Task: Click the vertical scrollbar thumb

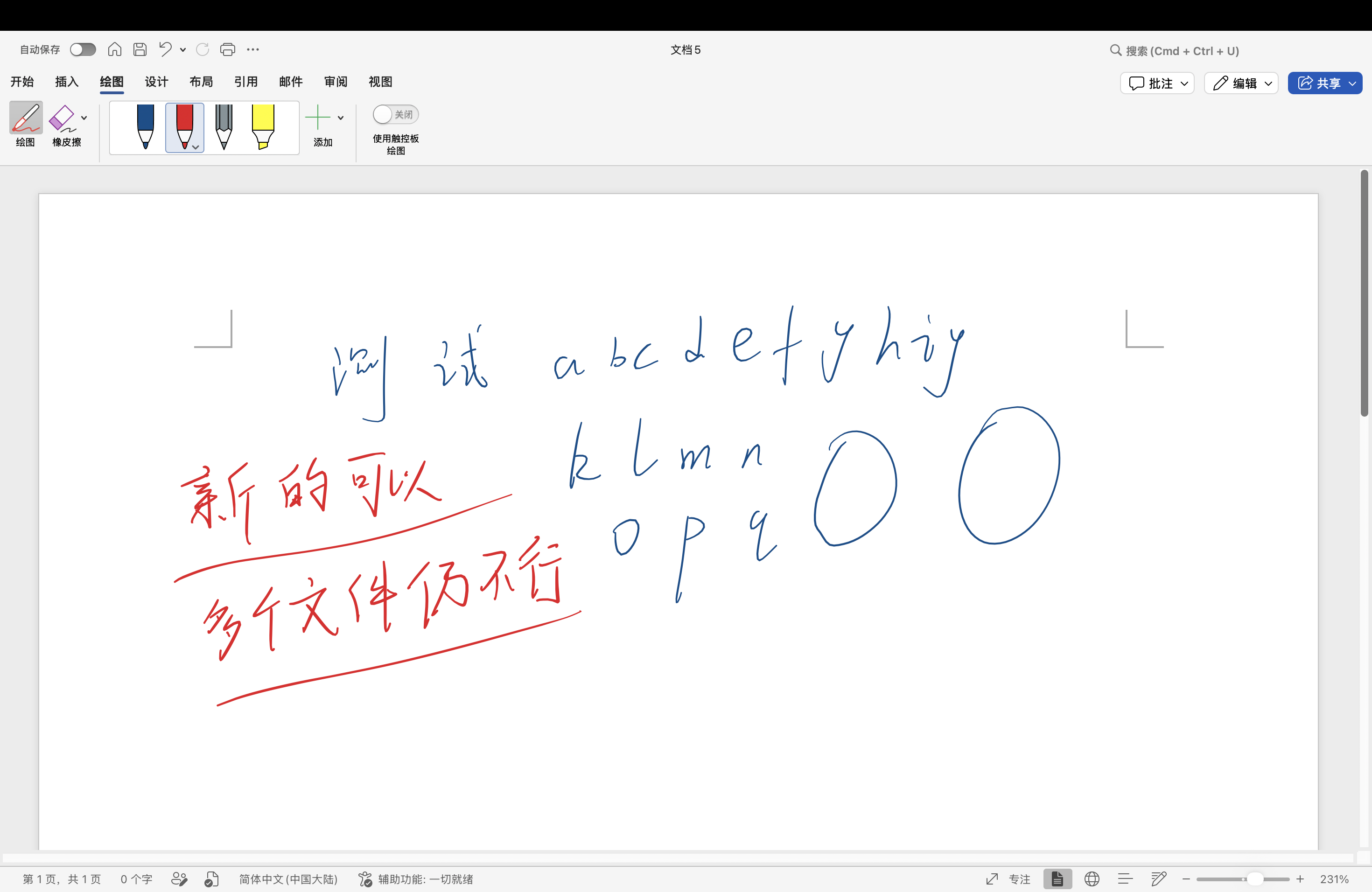Action: pos(1364,293)
